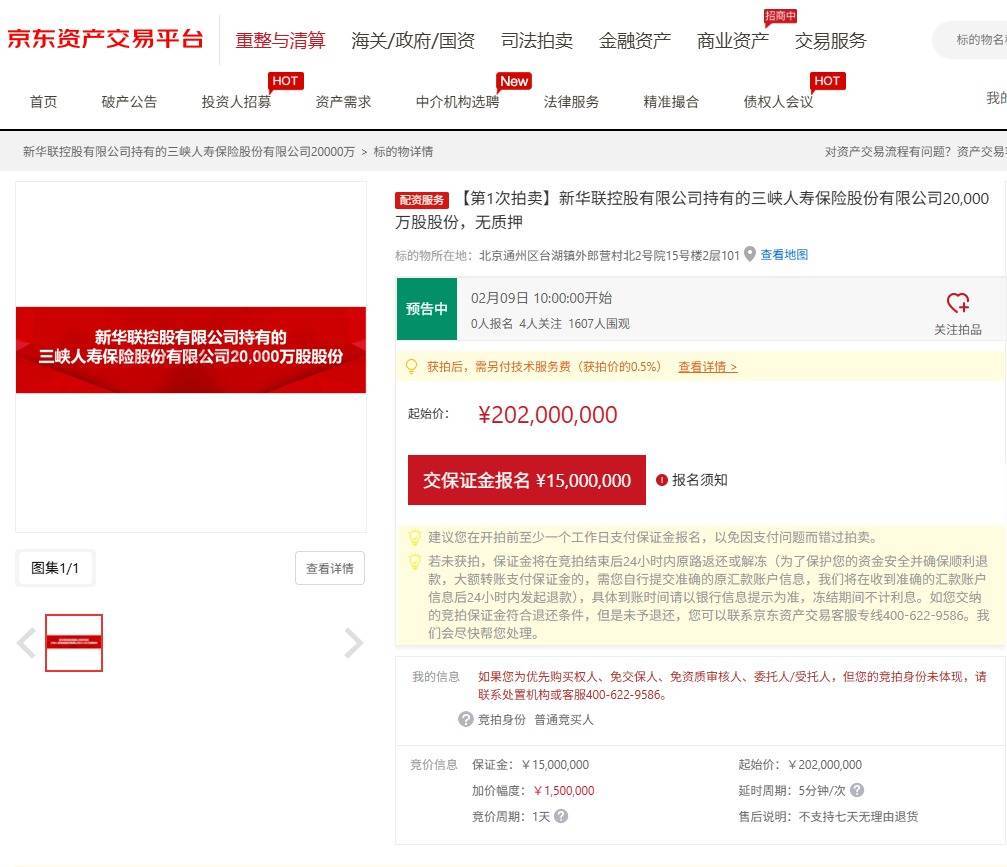Click the question mark beside 竞拍身份
1007x867 pixels.
[x=465, y=719]
